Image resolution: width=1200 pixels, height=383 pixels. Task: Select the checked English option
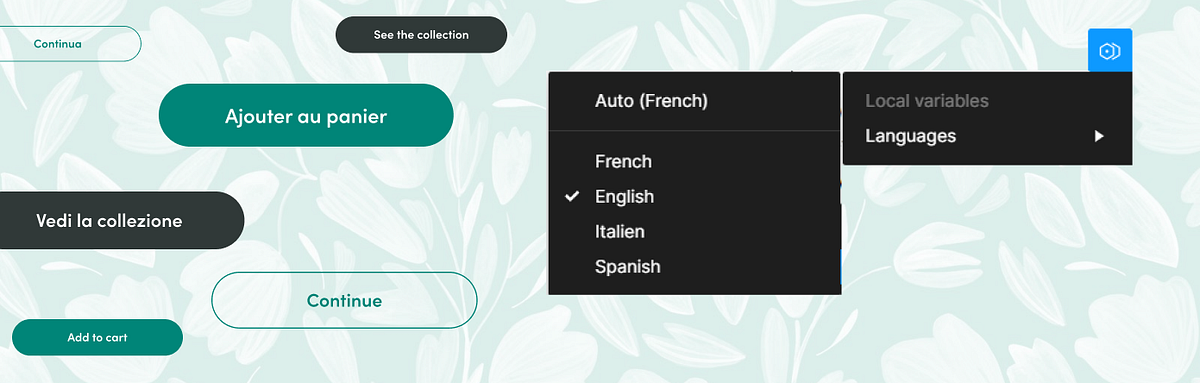695,196
